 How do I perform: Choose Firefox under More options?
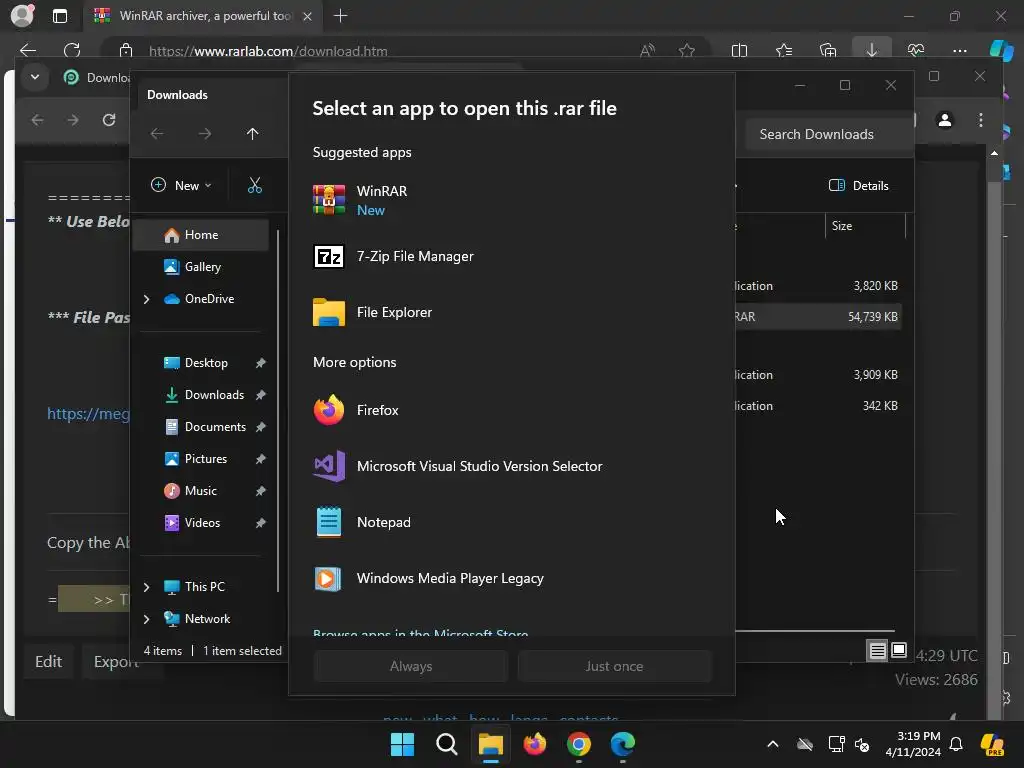511,410
